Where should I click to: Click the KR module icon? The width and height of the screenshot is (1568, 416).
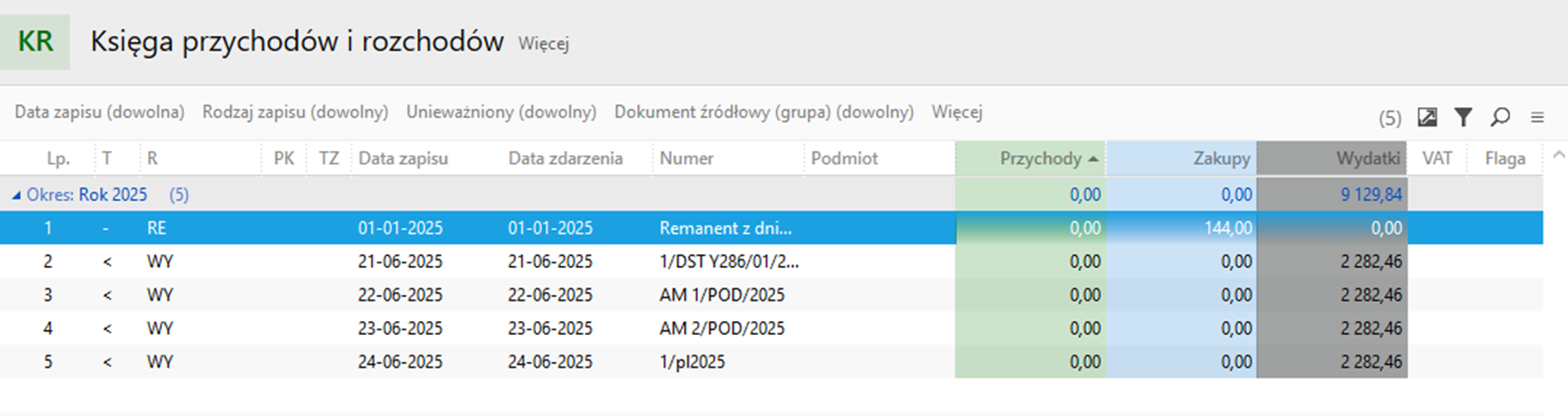click(34, 42)
